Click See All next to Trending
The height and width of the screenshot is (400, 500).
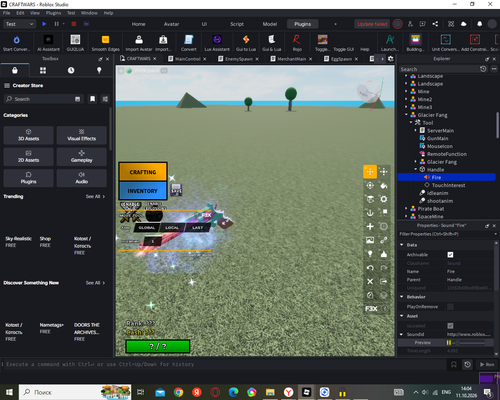click(x=95, y=196)
